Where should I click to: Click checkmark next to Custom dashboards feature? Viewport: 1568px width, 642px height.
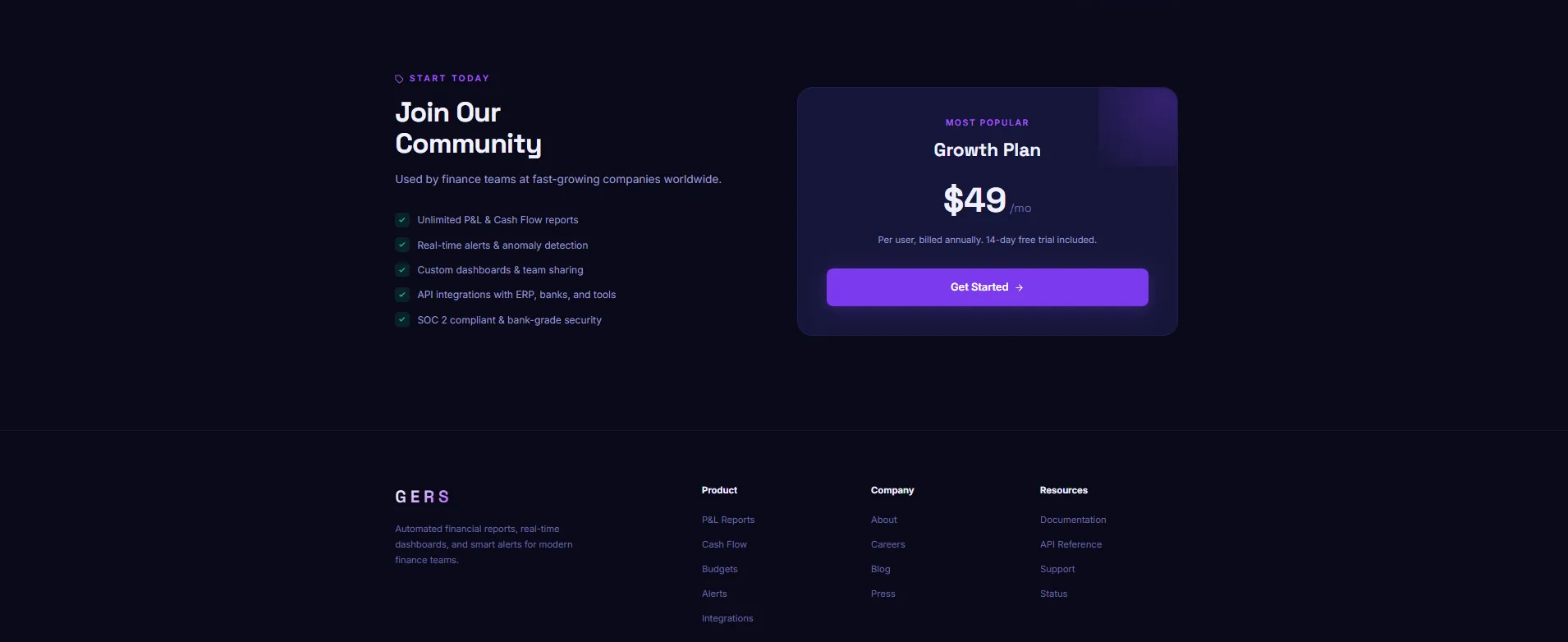402,270
